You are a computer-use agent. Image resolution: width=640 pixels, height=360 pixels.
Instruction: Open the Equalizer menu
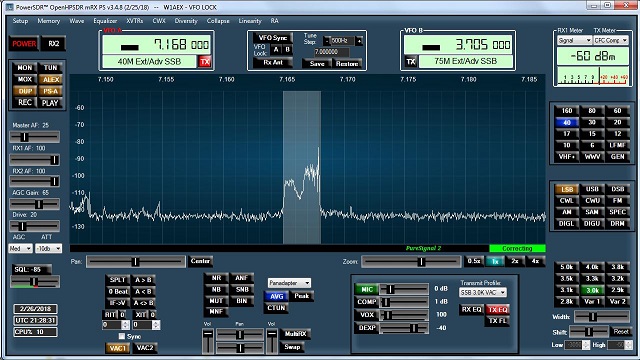105,21
